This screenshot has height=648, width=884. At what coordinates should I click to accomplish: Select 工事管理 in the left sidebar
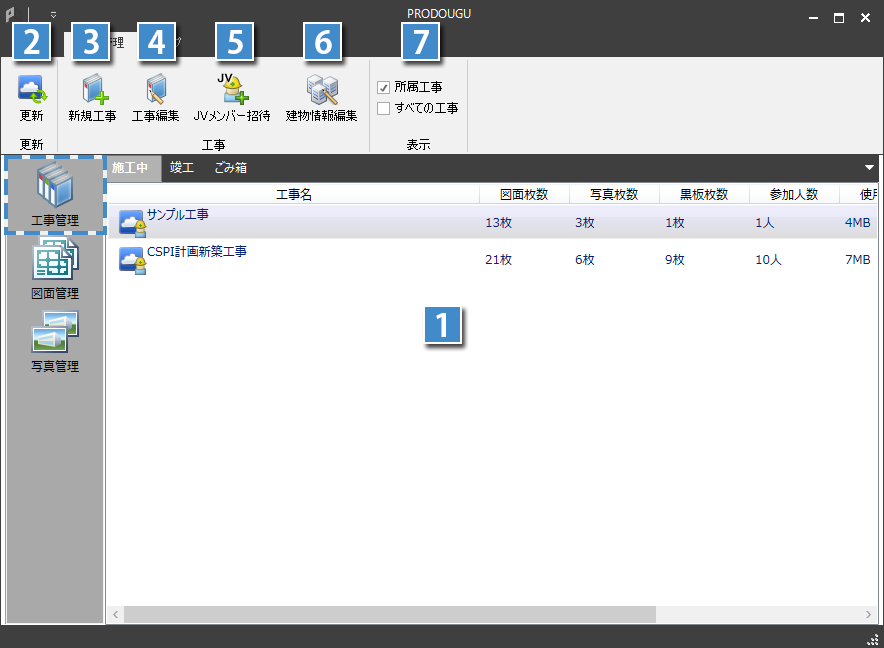point(55,192)
